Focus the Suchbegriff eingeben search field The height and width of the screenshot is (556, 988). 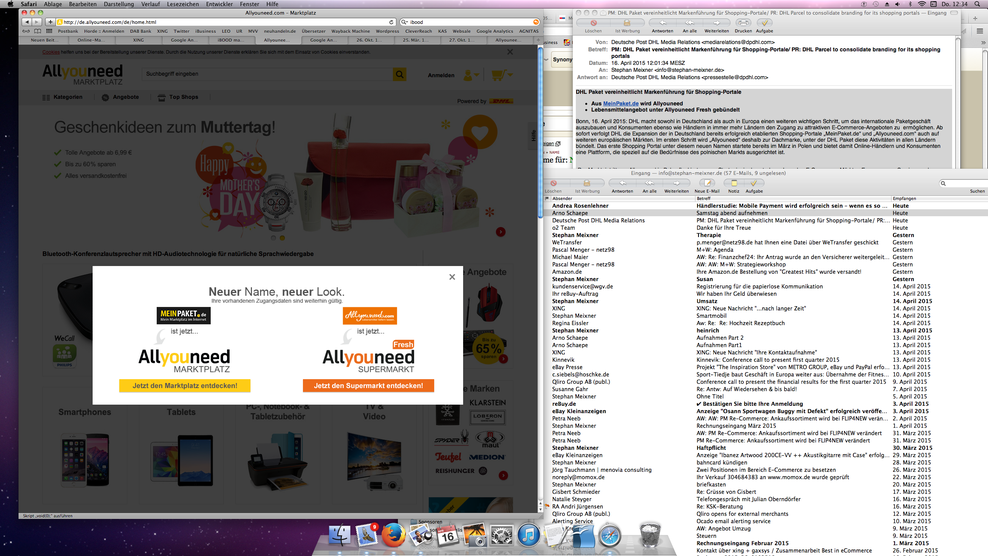(267, 74)
